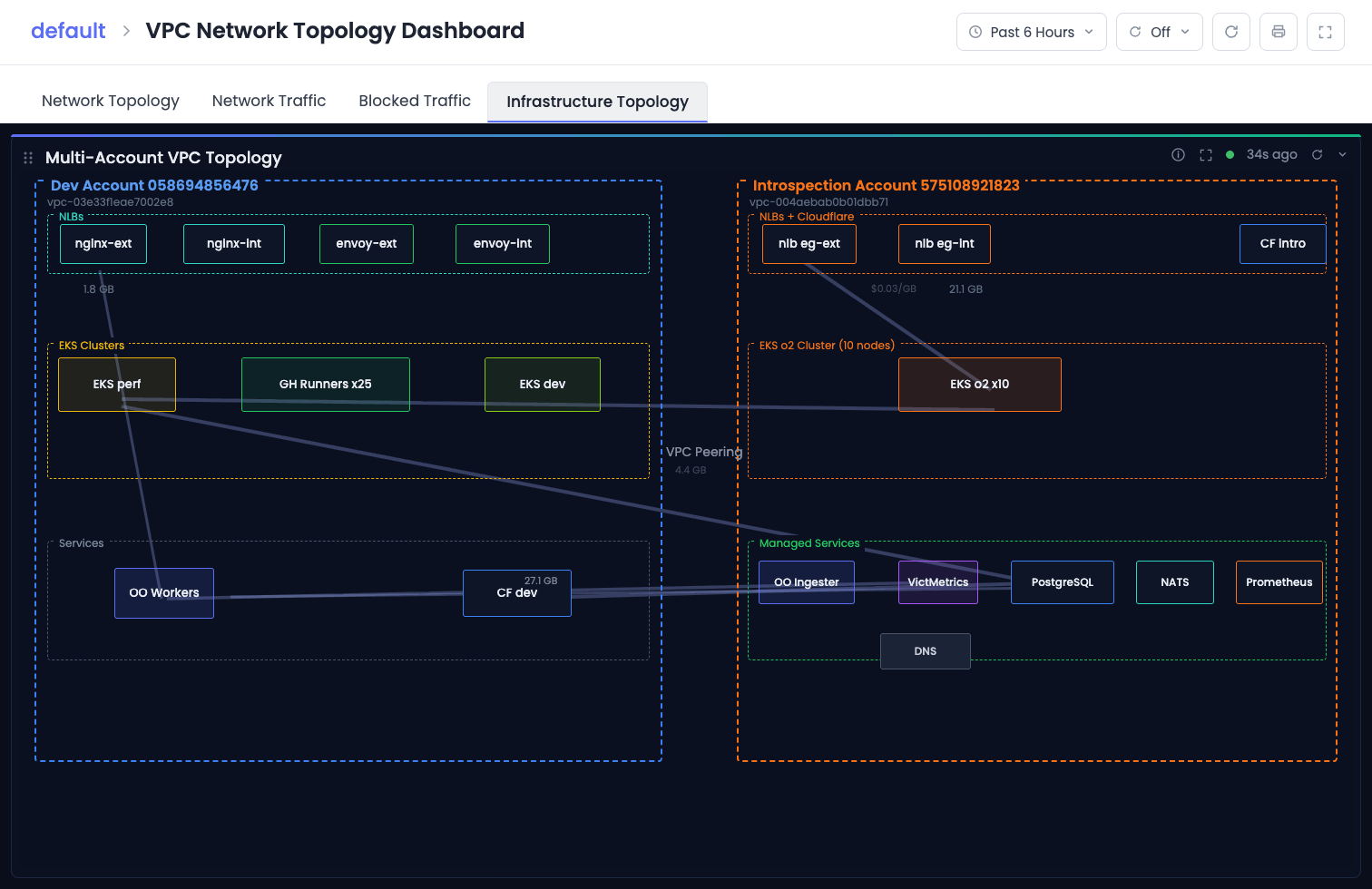Click the VictMetrics node

(938, 582)
